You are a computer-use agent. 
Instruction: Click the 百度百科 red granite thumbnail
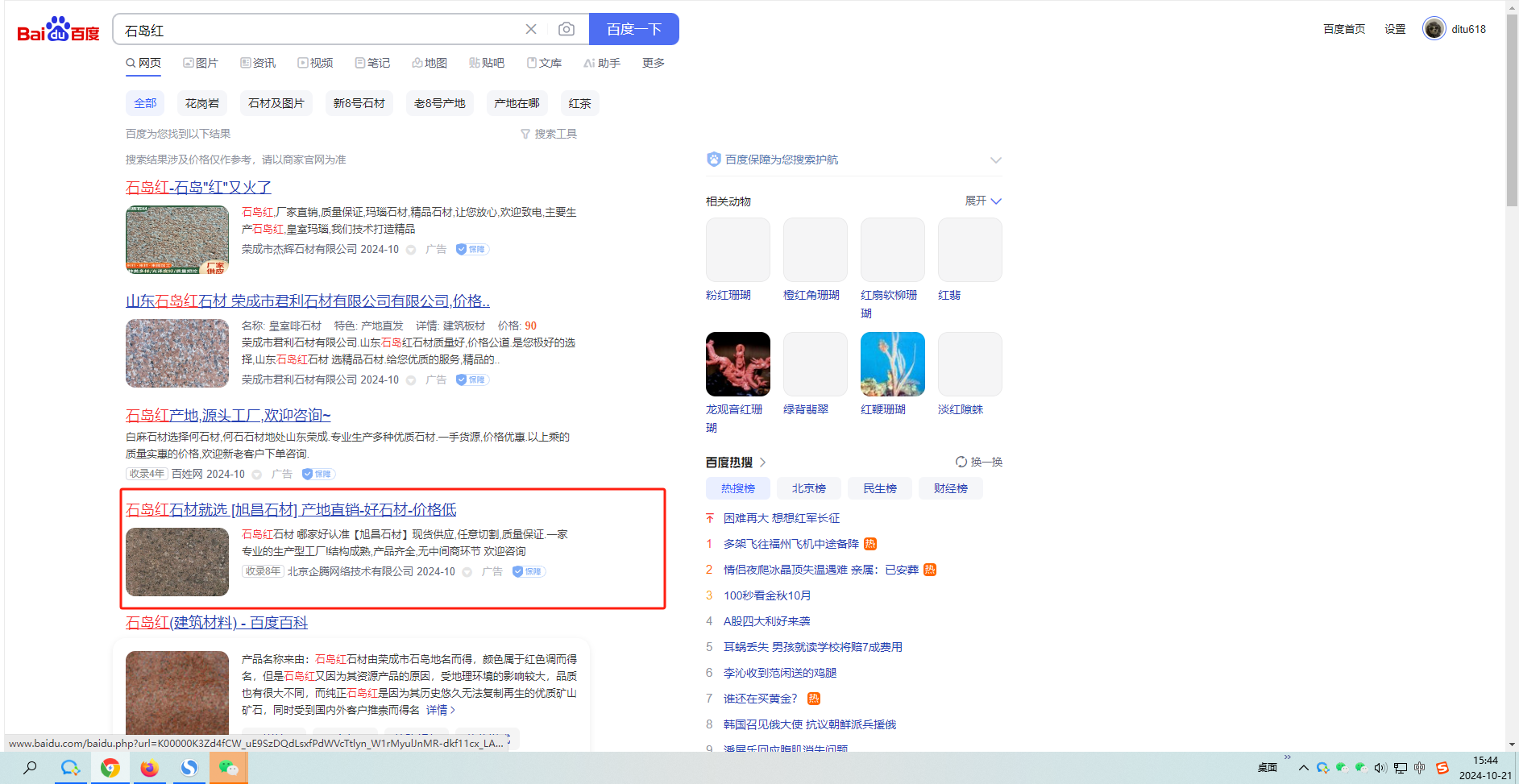[x=177, y=691]
